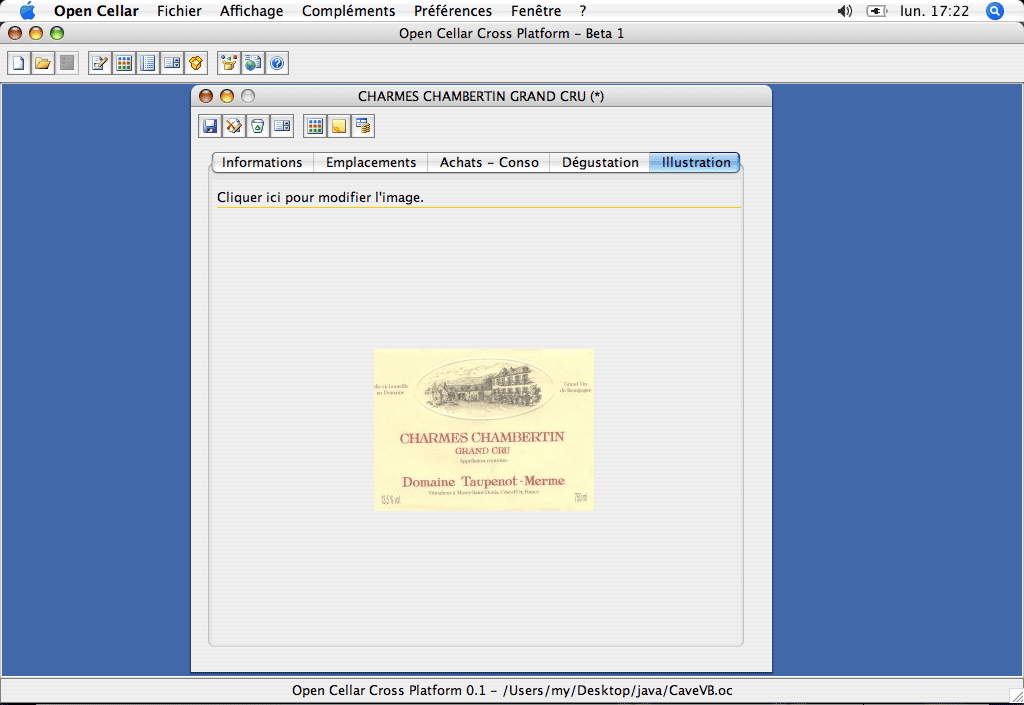Open the Open Cellar application menu
Image resolution: width=1024 pixels, height=705 pixels.
tap(96, 11)
